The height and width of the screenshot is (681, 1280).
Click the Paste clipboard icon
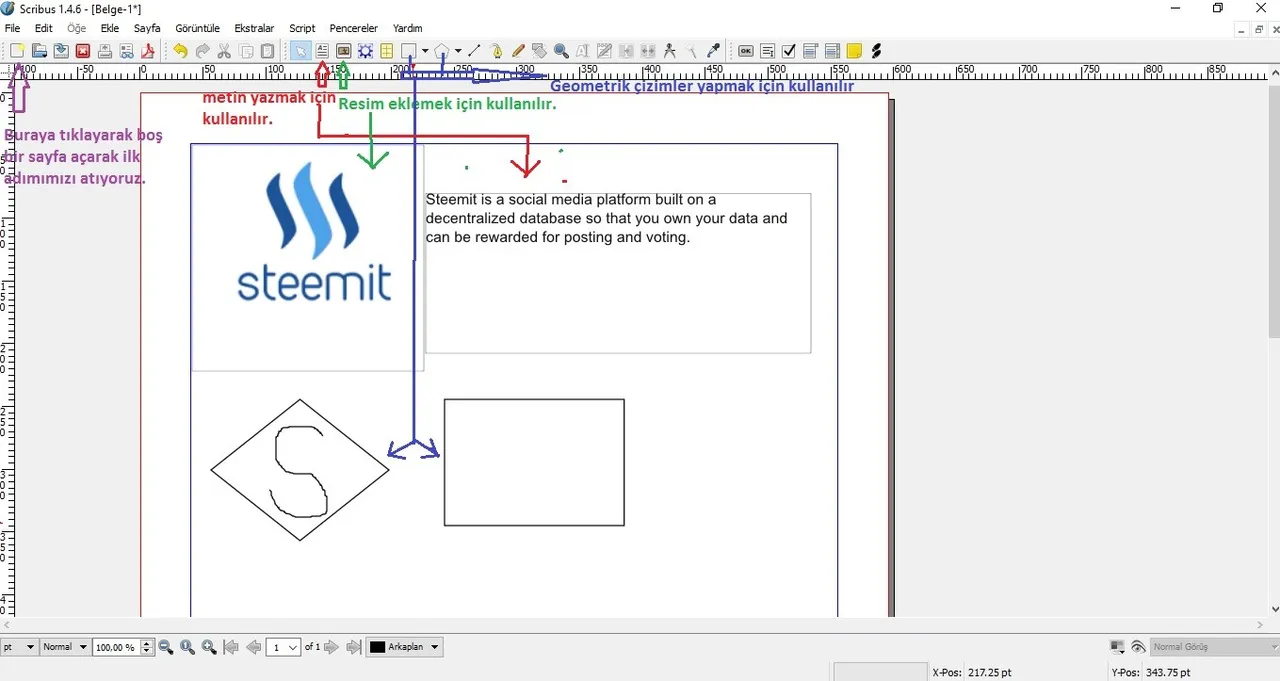click(x=268, y=51)
